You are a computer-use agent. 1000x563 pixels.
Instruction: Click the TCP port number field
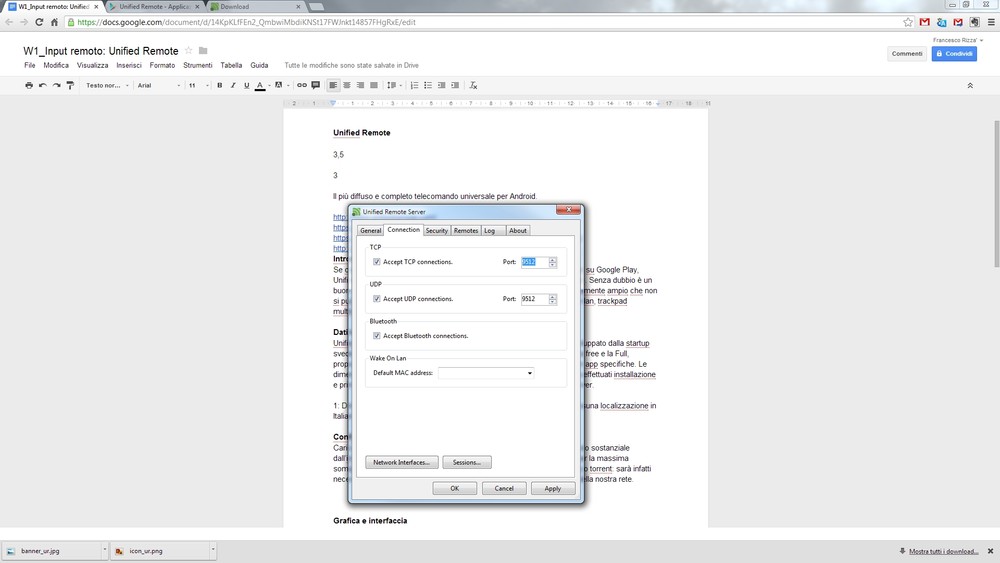533,262
